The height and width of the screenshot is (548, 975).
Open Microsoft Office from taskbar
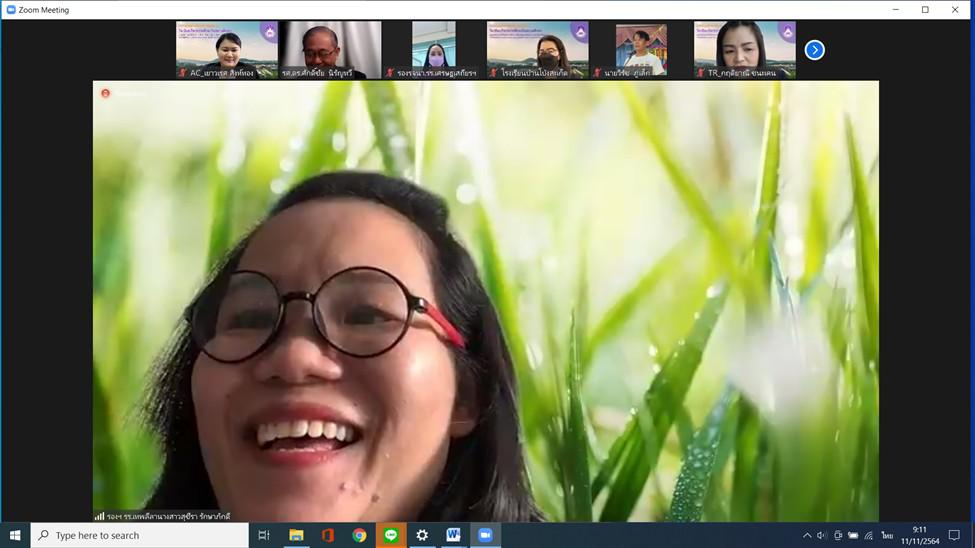[x=328, y=535]
